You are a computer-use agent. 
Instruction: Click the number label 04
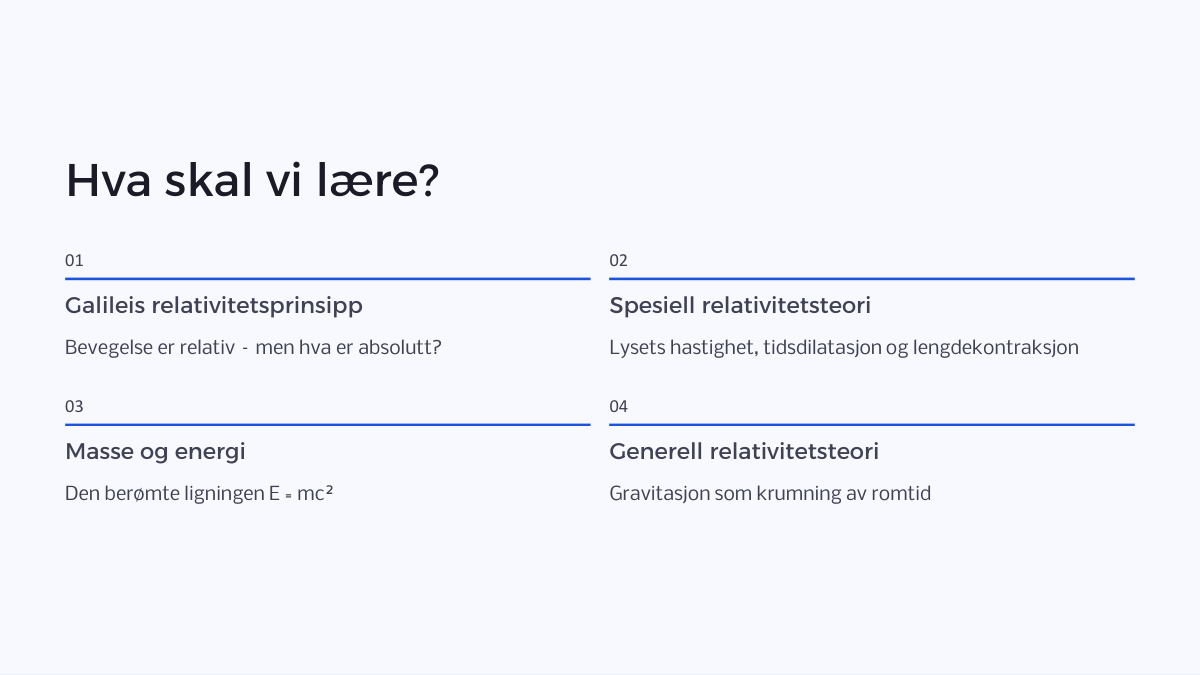(618, 406)
